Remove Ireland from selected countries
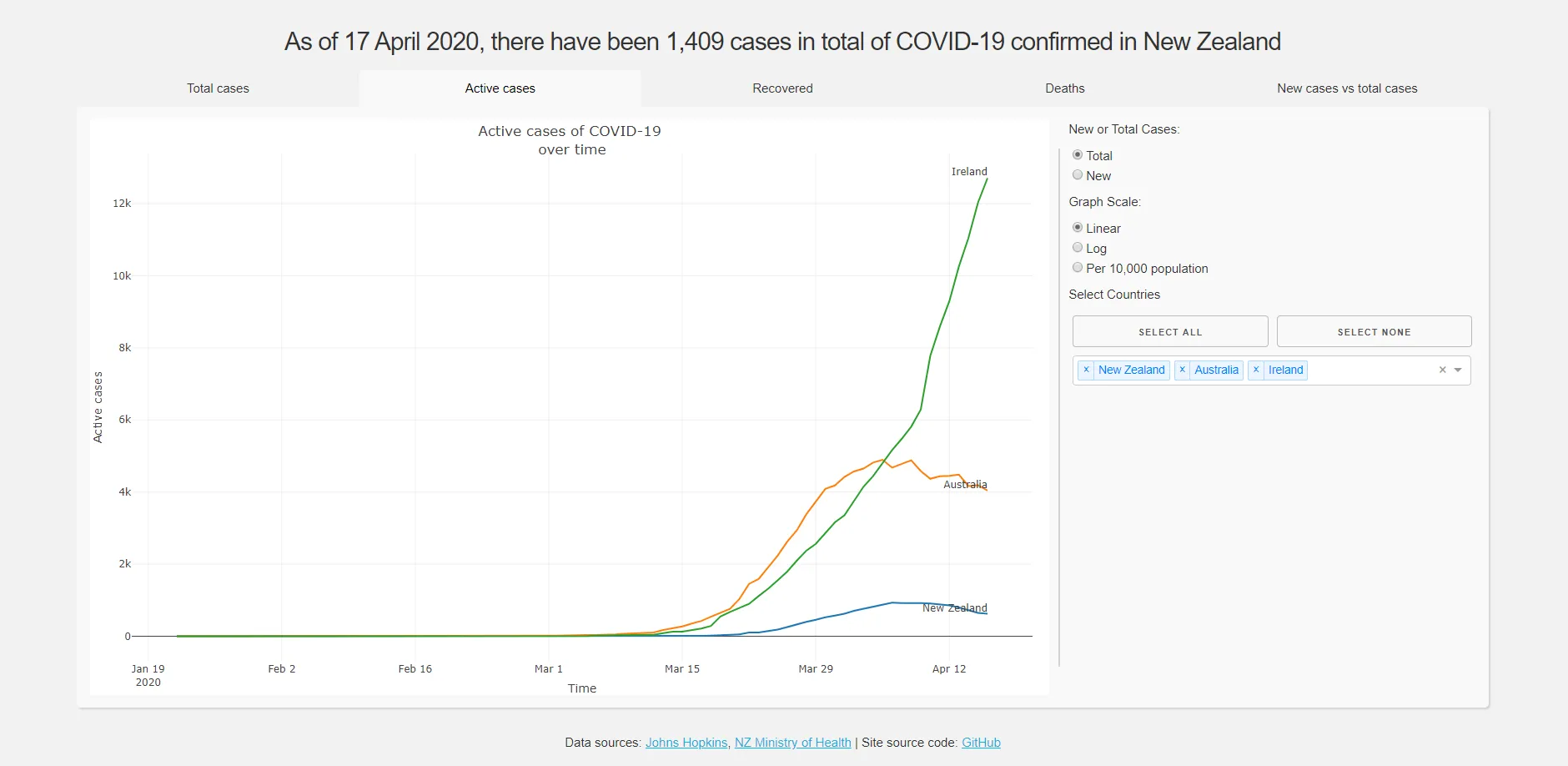The height and width of the screenshot is (766, 1568). point(1256,370)
